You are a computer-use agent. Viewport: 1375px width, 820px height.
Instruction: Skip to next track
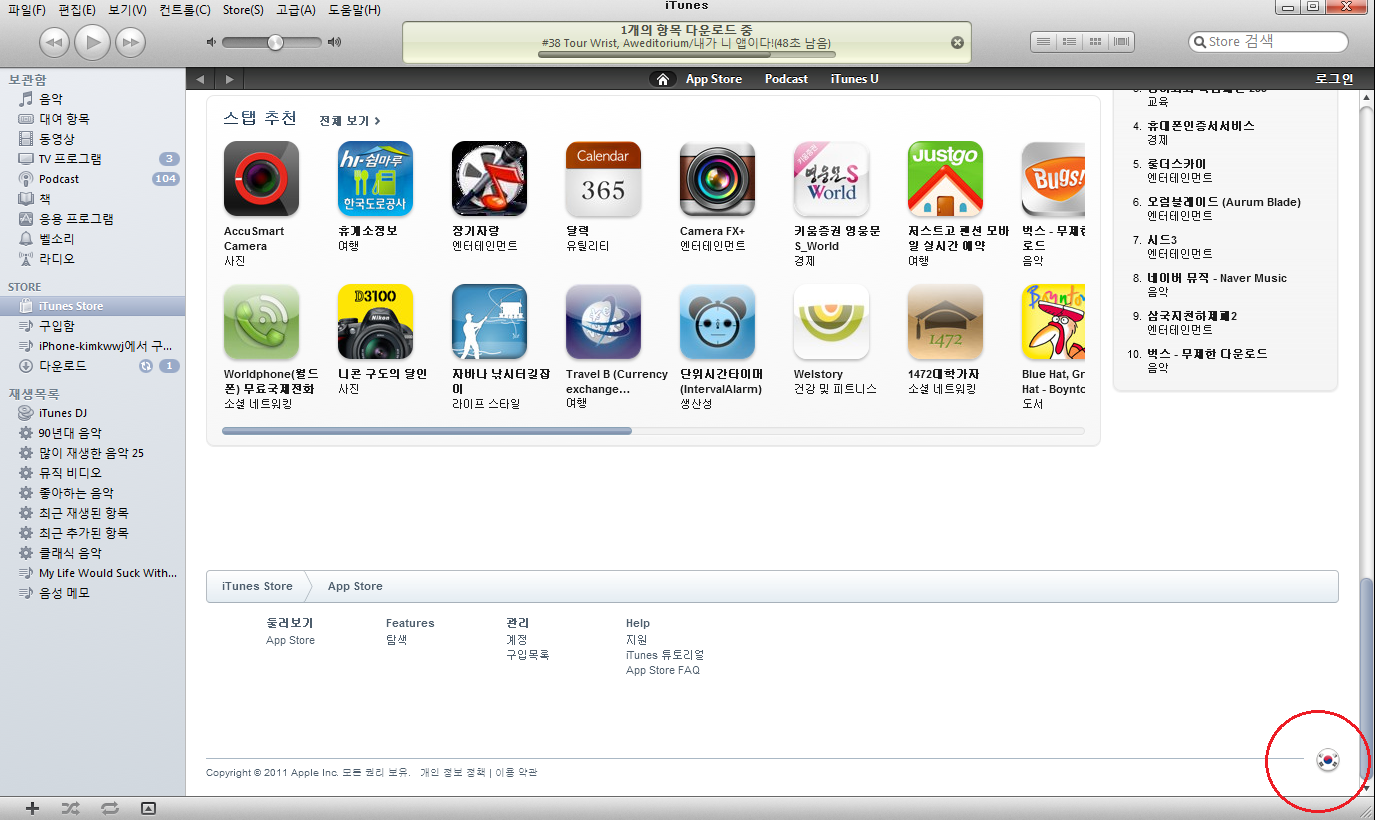(x=130, y=42)
